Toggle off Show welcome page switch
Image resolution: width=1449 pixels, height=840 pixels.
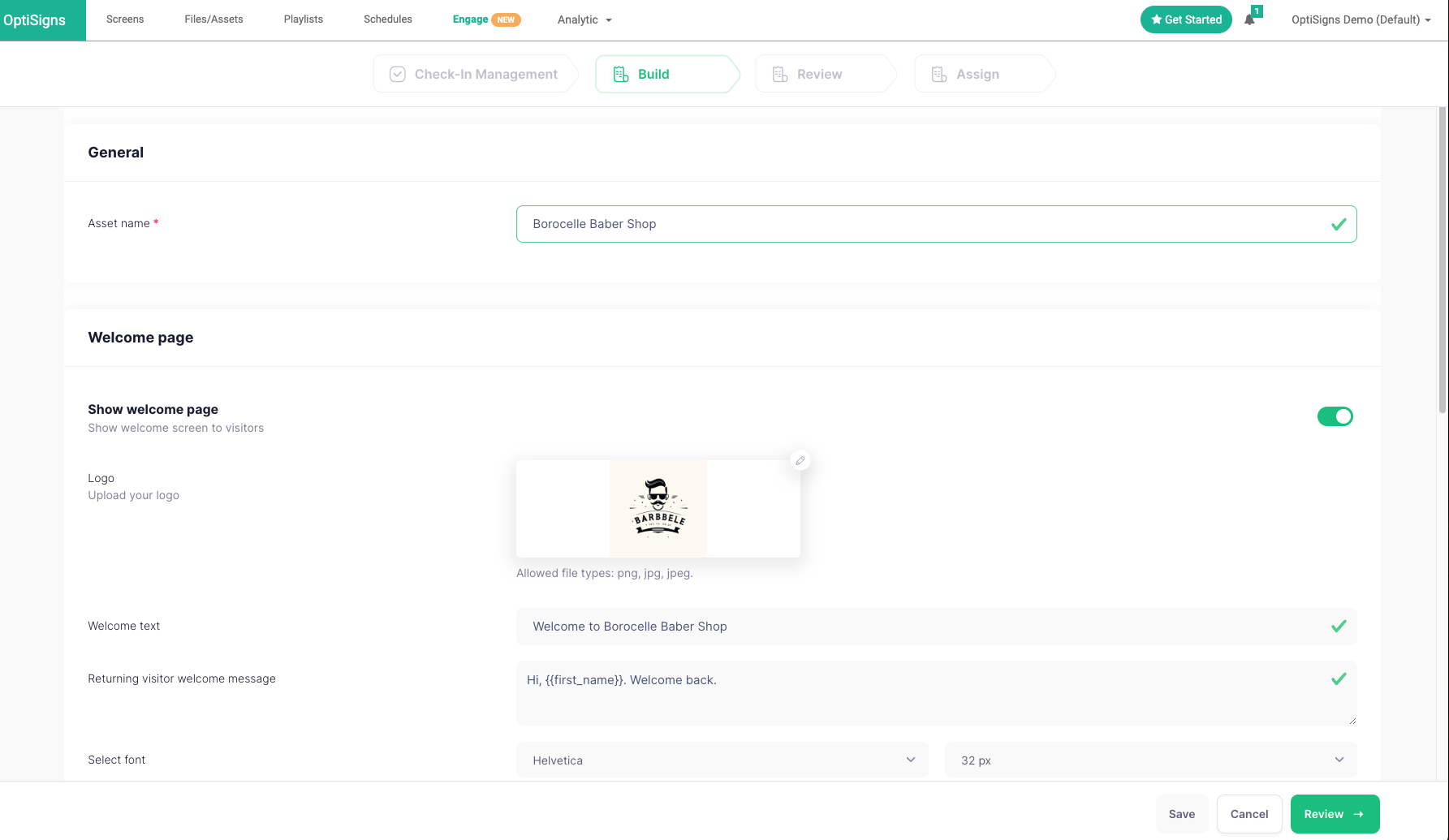[1335, 416]
